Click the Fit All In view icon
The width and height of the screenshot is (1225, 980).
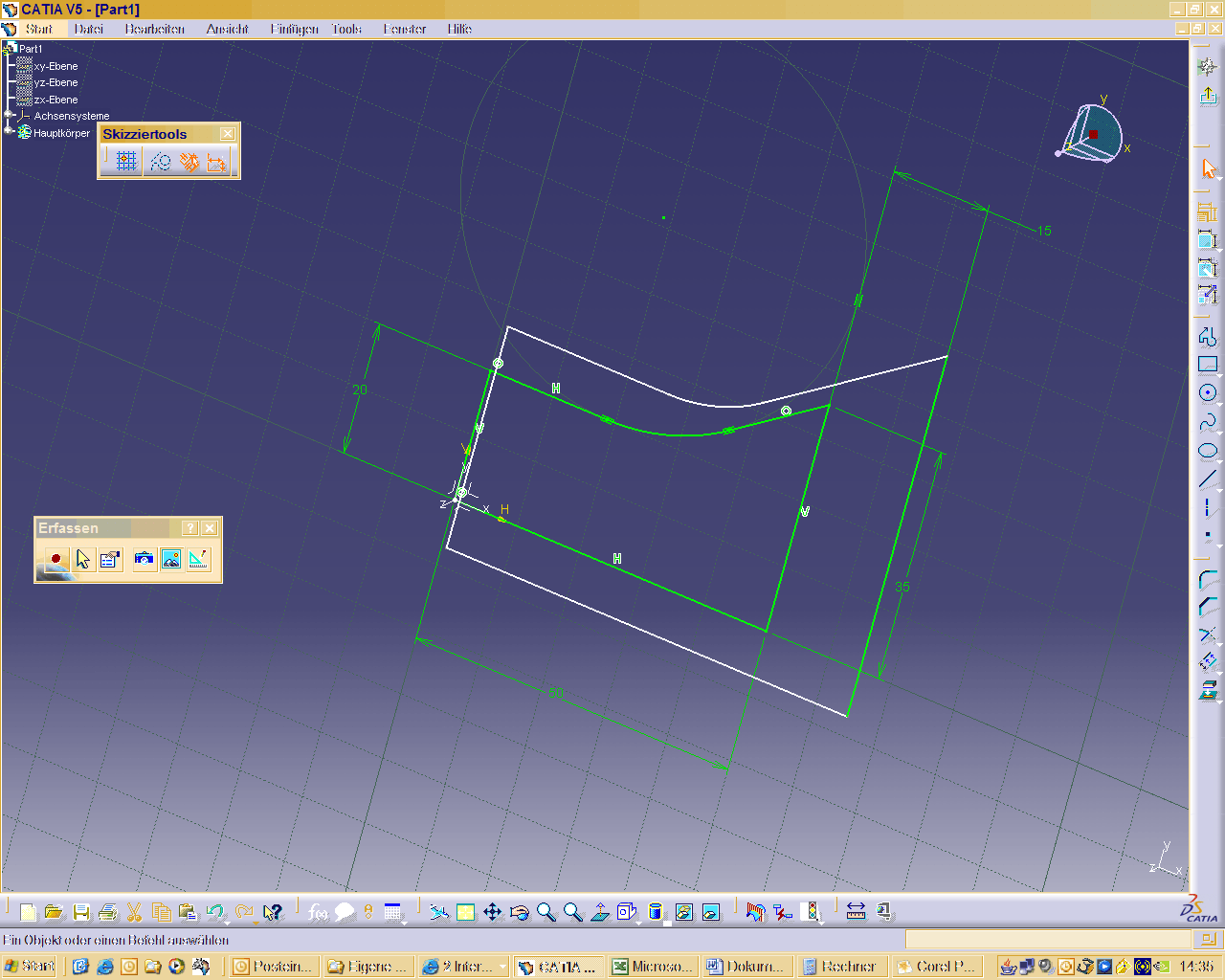tap(465, 912)
